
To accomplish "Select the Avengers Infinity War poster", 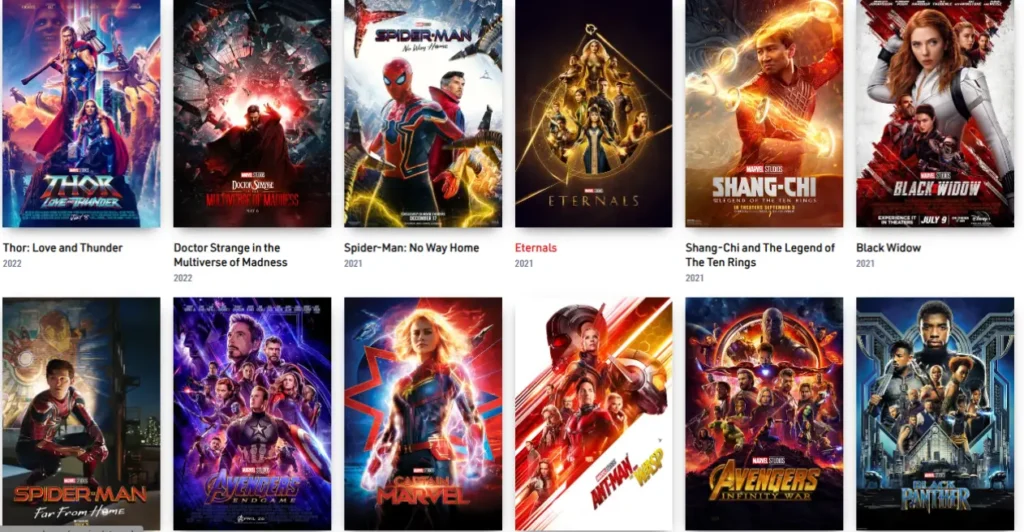I will tap(764, 414).
